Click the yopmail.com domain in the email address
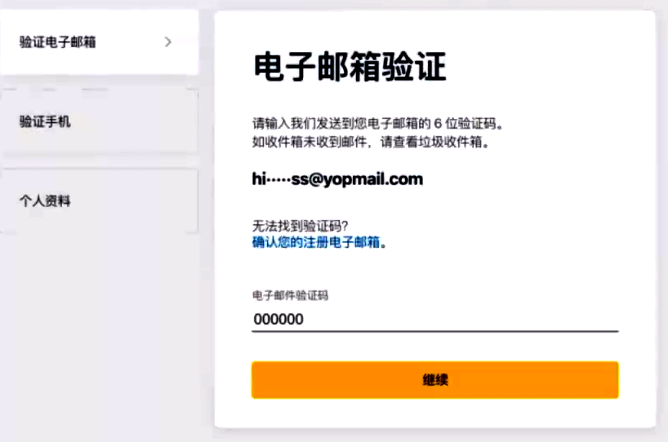Screen dimensions: 668x442 373,179
